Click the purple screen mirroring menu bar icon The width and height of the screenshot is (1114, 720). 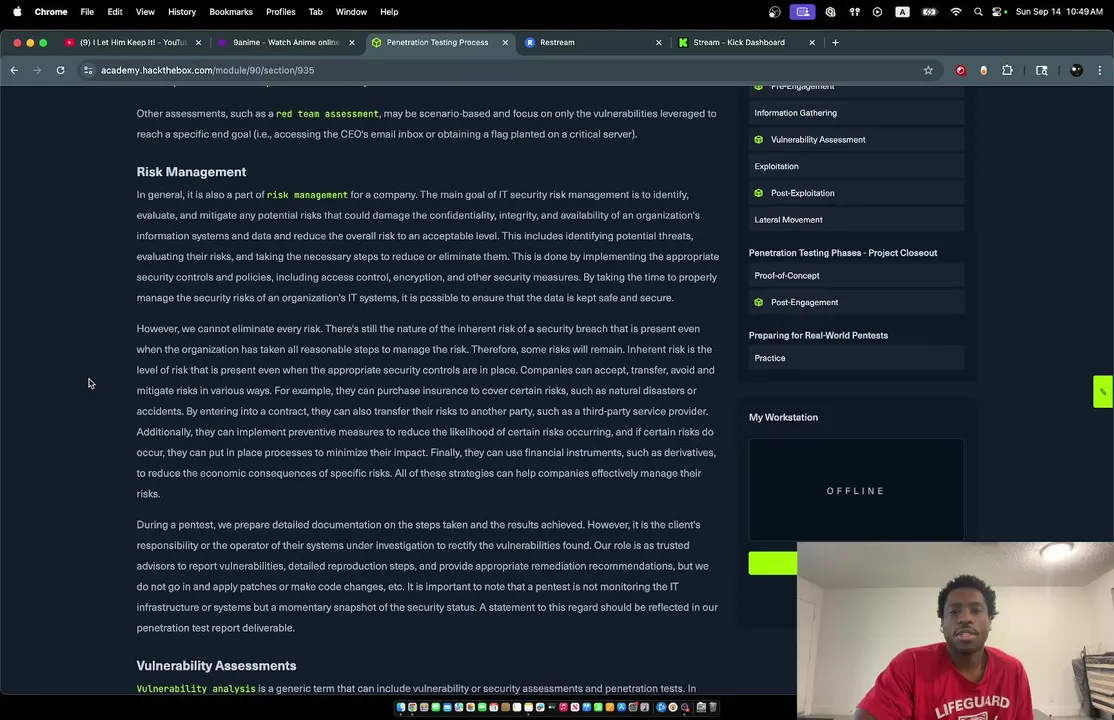[802, 11]
